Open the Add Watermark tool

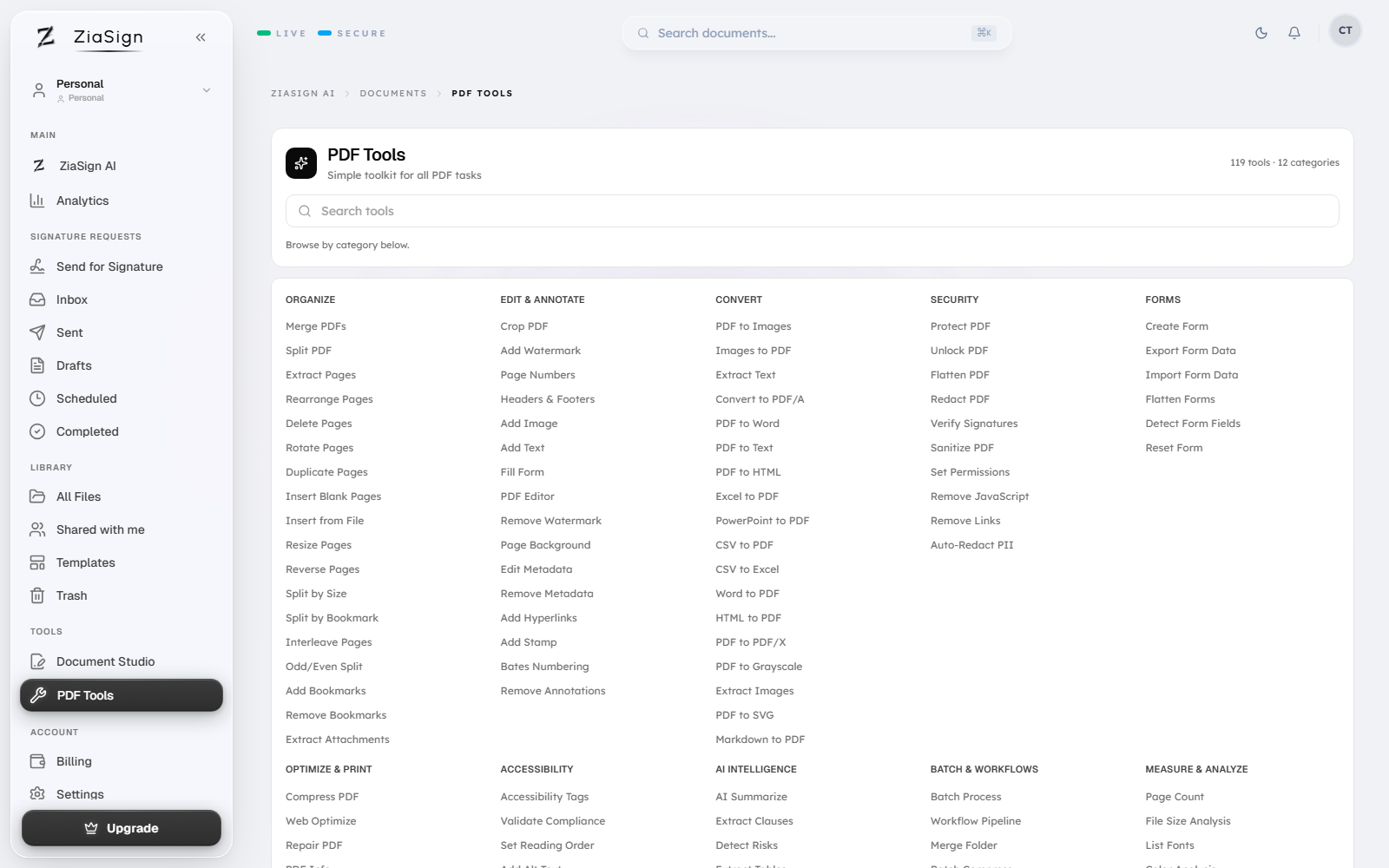coord(540,351)
